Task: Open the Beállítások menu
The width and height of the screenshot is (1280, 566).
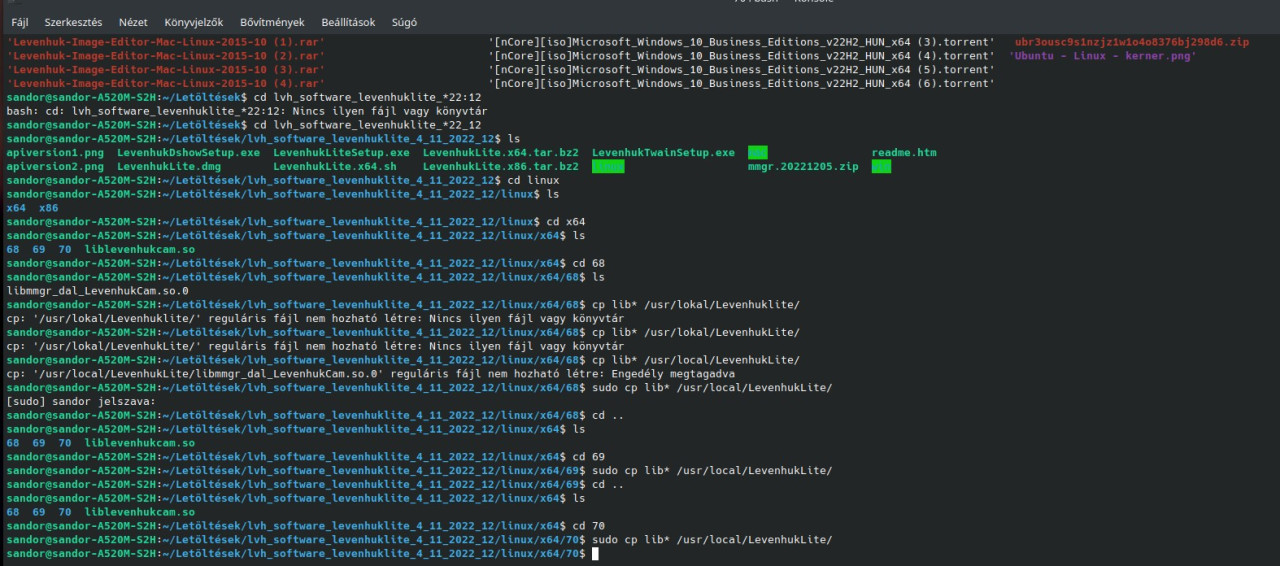Action: [x=348, y=22]
